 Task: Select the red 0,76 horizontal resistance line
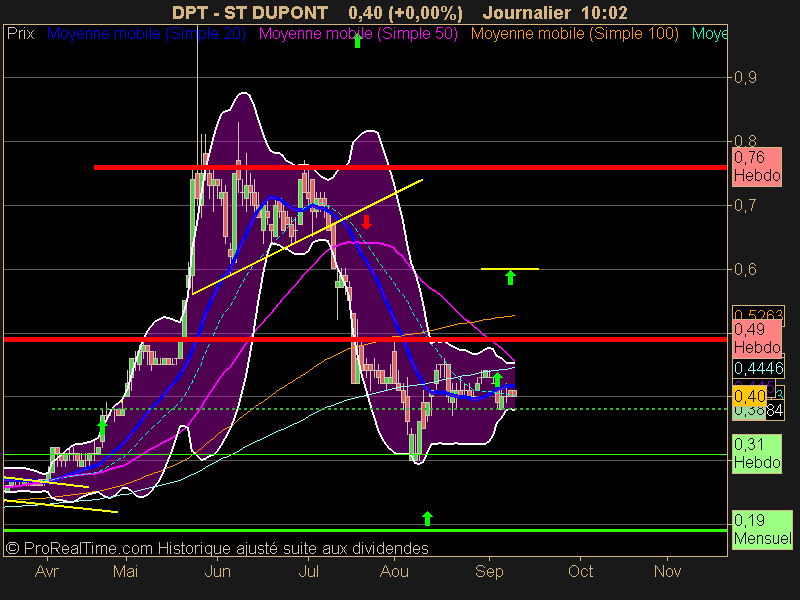coord(410,167)
